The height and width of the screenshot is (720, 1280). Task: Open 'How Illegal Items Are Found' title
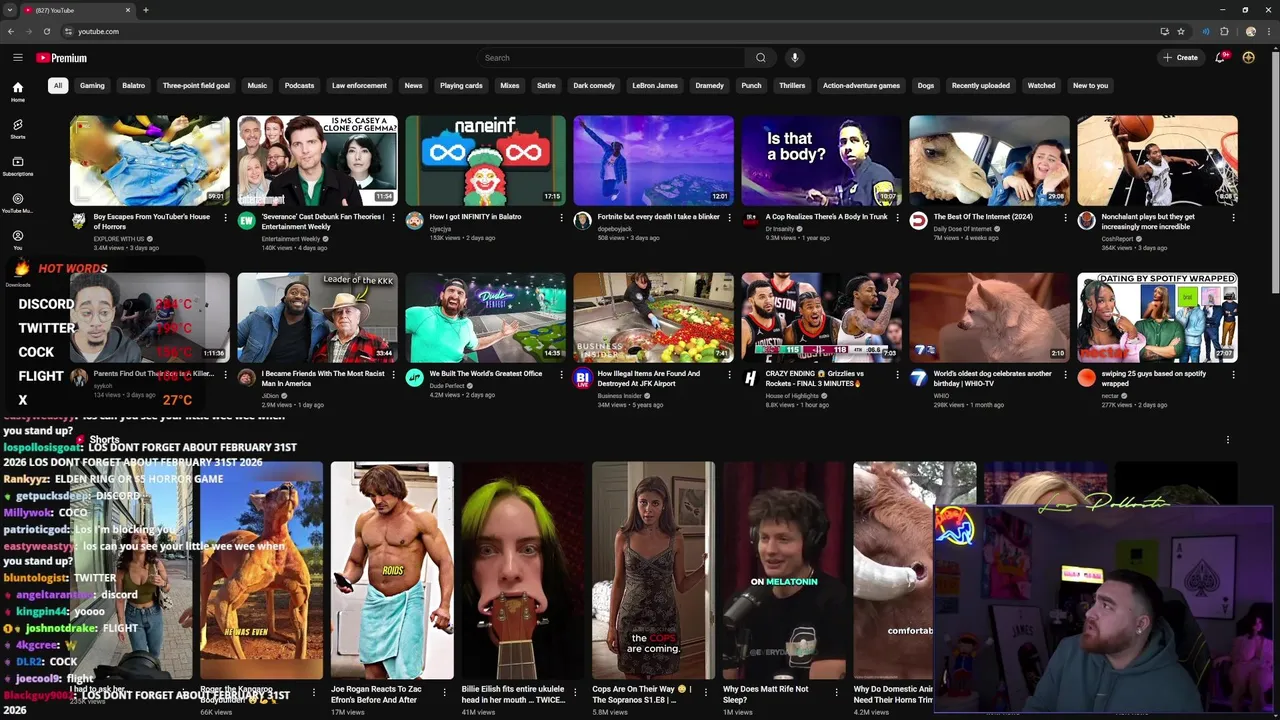coord(649,379)
